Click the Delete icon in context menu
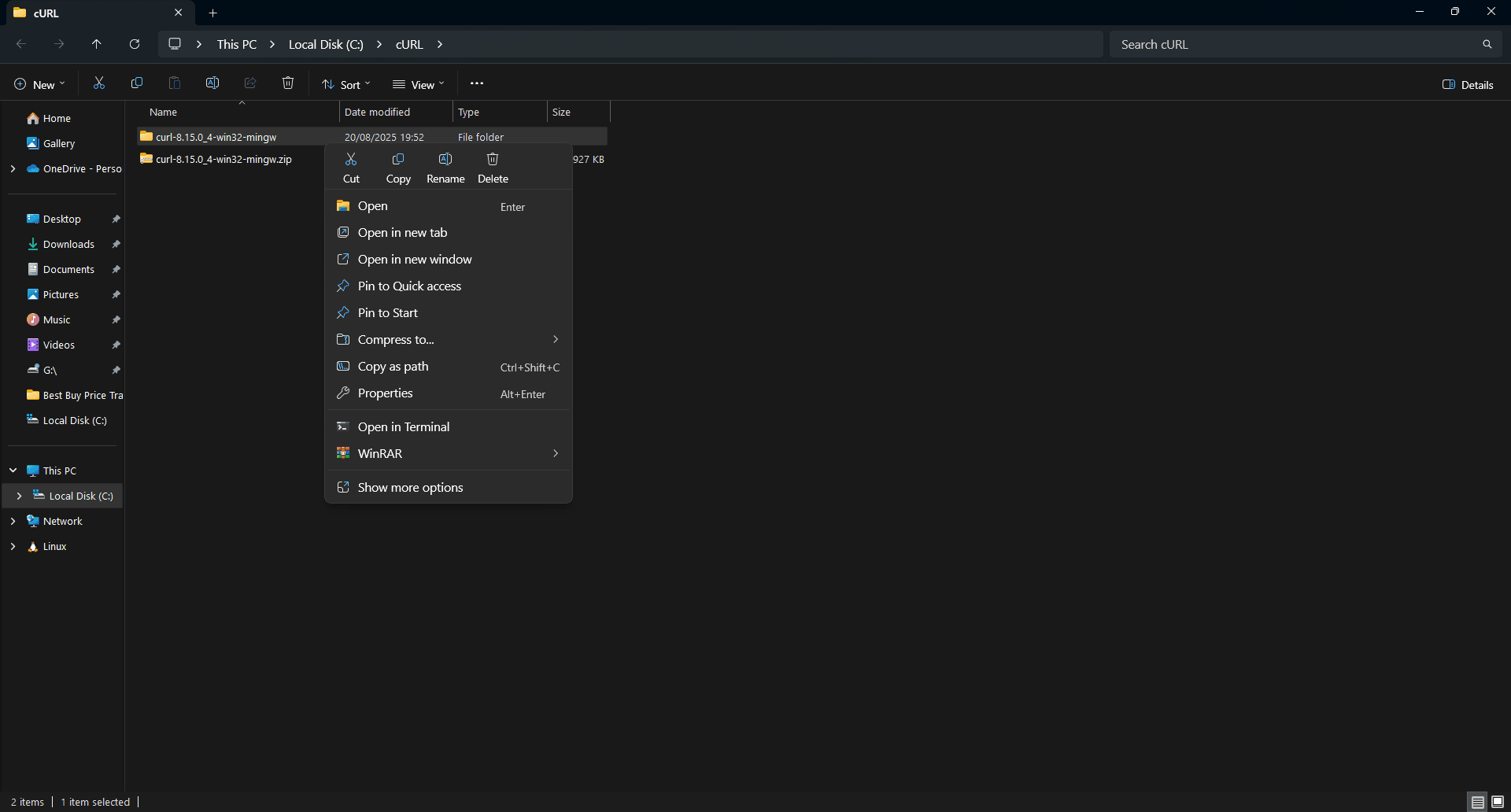The width and height of the screenshot is (1511, 812). point(493,168)
